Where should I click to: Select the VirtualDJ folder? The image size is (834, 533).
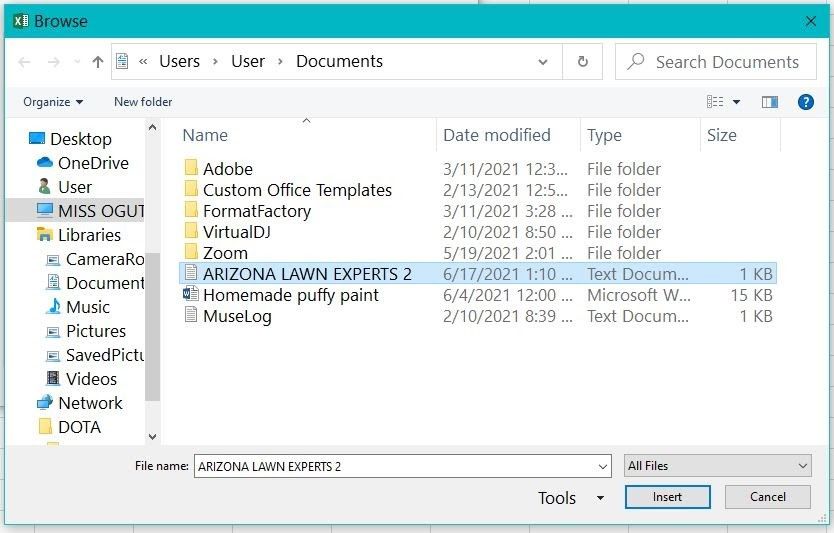[478, 232]
